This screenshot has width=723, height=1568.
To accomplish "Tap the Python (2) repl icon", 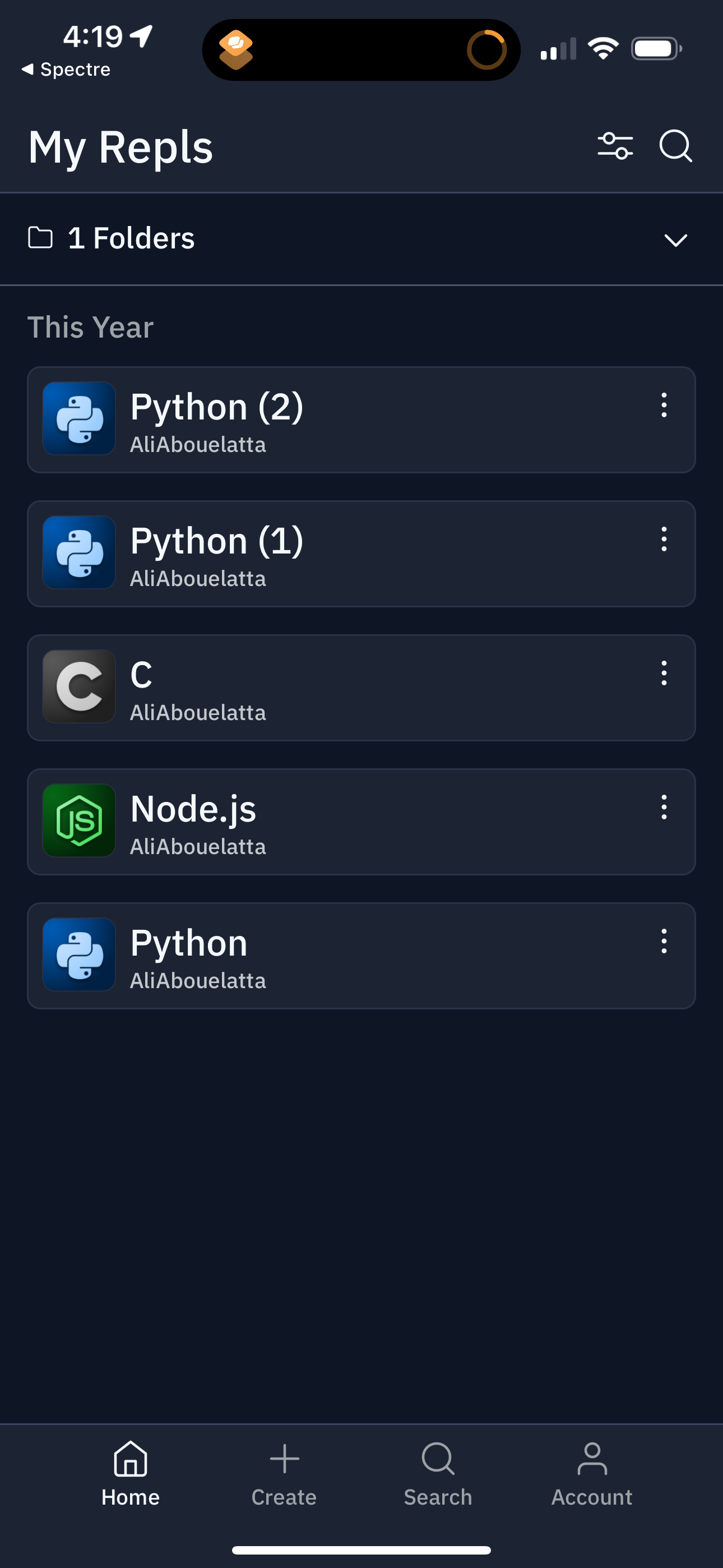I will point(79,418).
